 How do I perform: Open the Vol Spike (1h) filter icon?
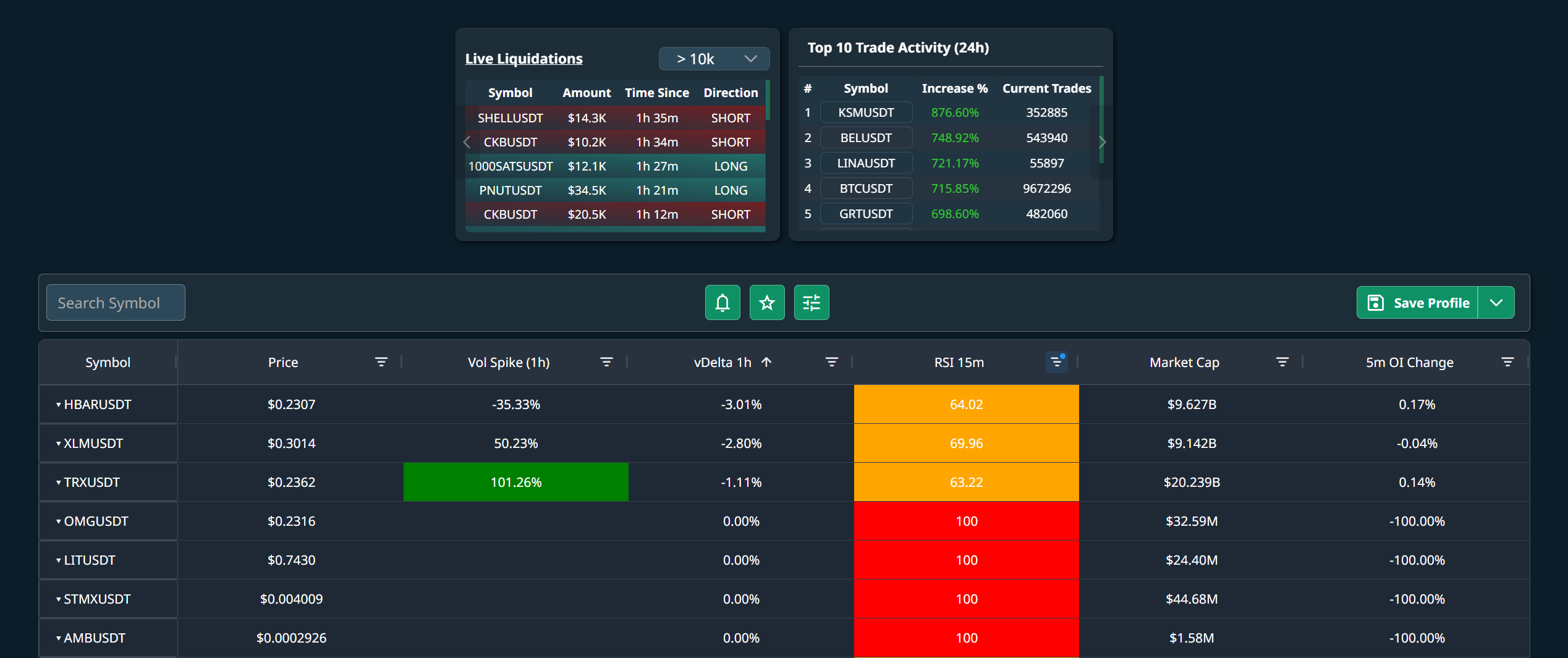[606, 362]
